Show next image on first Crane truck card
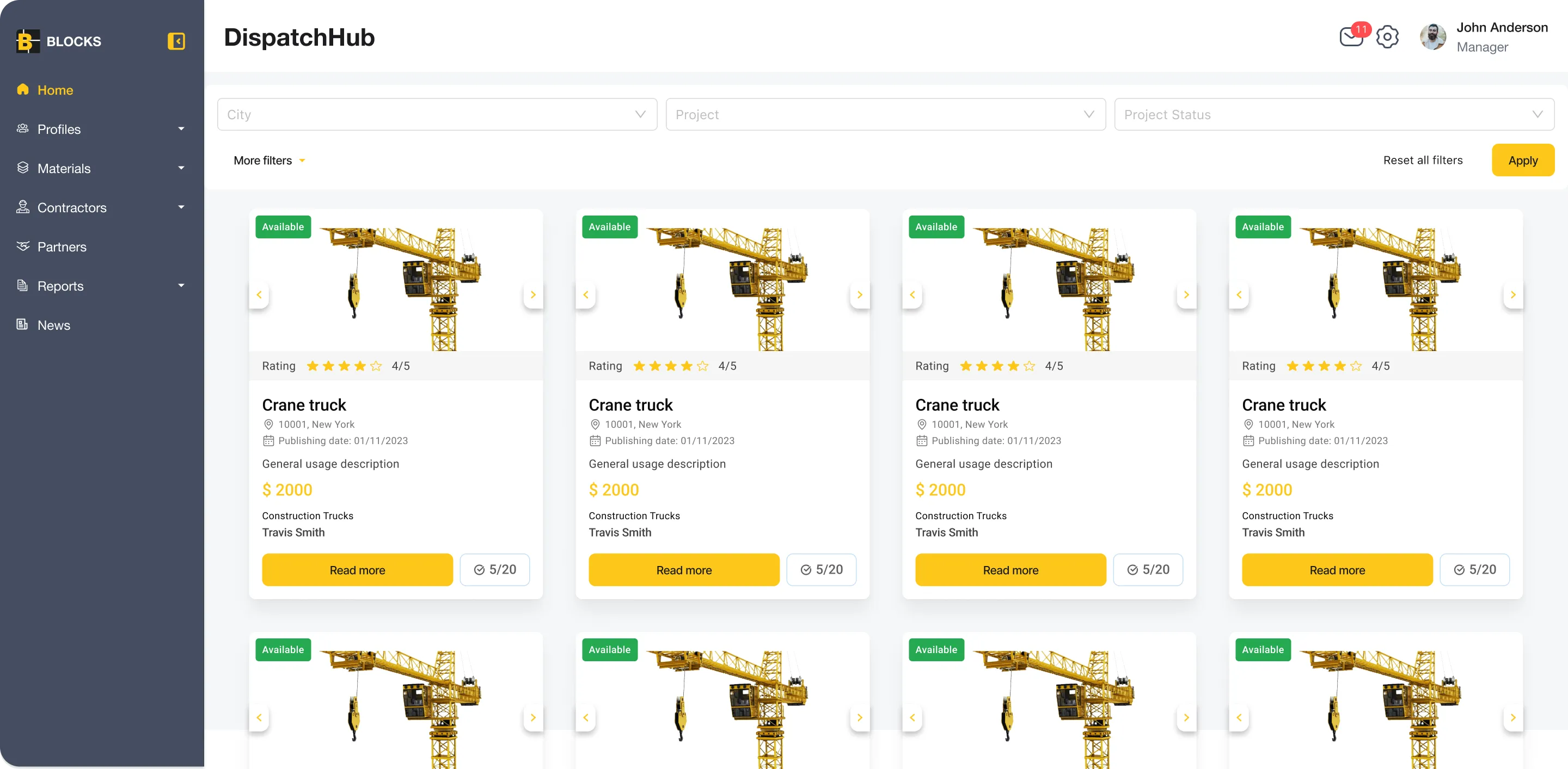This screenshot has width=1568, height=769. (533, 294)
